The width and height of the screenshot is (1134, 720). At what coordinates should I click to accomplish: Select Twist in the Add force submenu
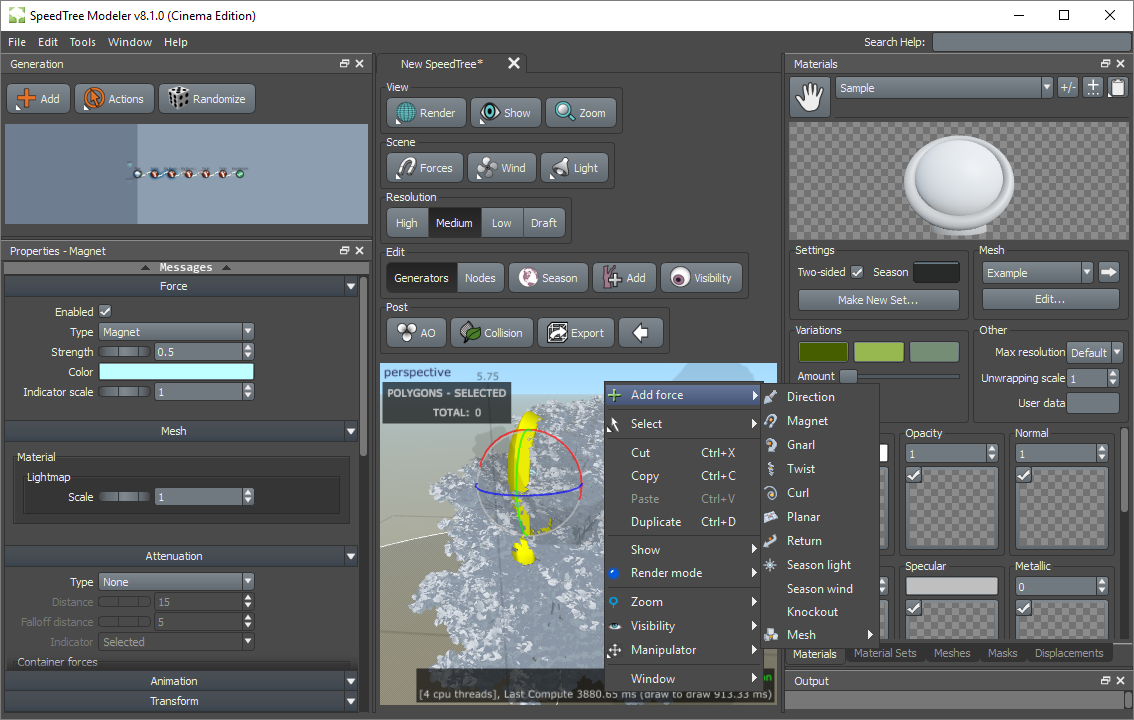(x=801, y=468)
